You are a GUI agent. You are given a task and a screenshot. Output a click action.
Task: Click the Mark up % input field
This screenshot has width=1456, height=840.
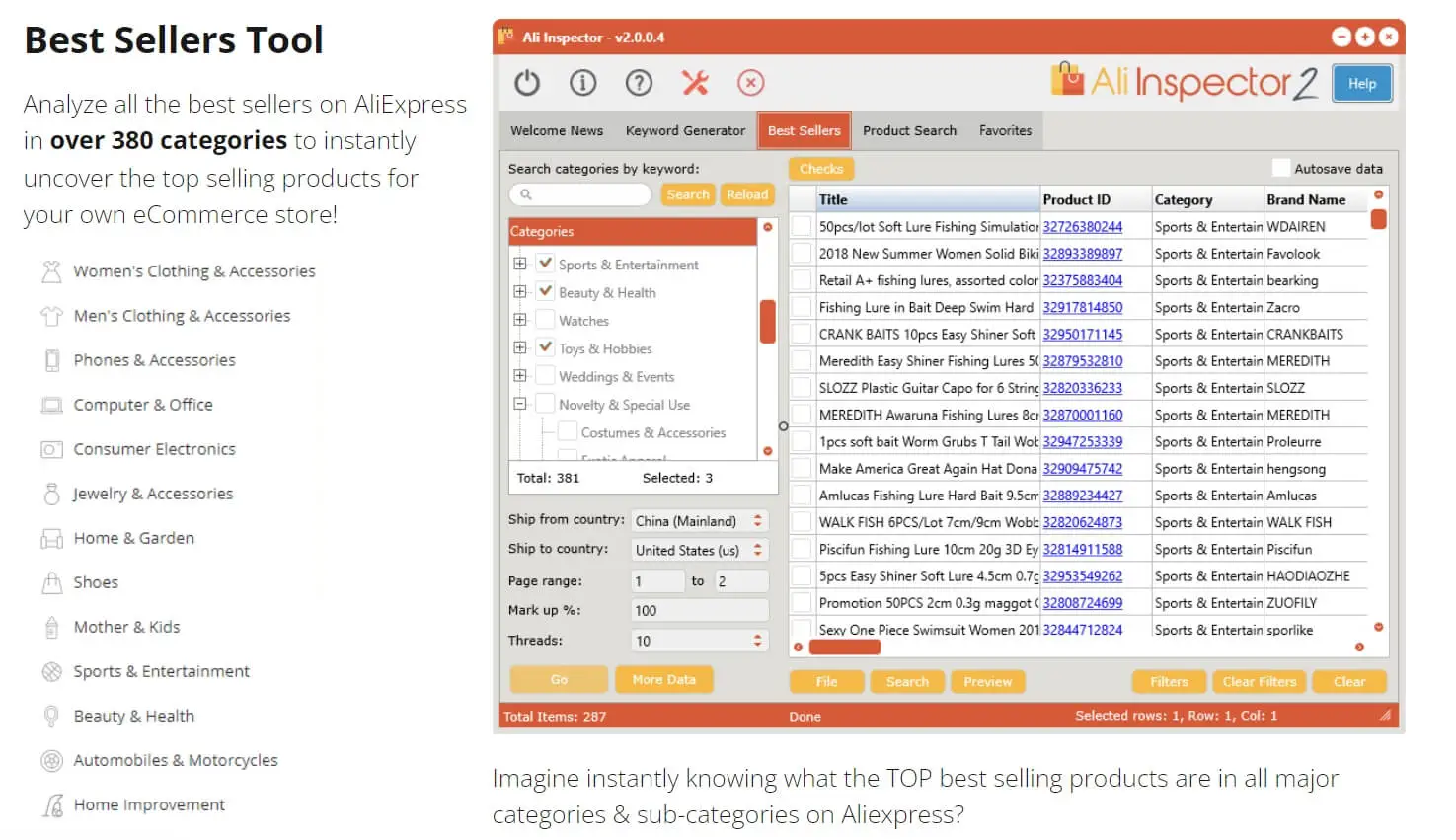pyautogui.click(x=699, y=611)
